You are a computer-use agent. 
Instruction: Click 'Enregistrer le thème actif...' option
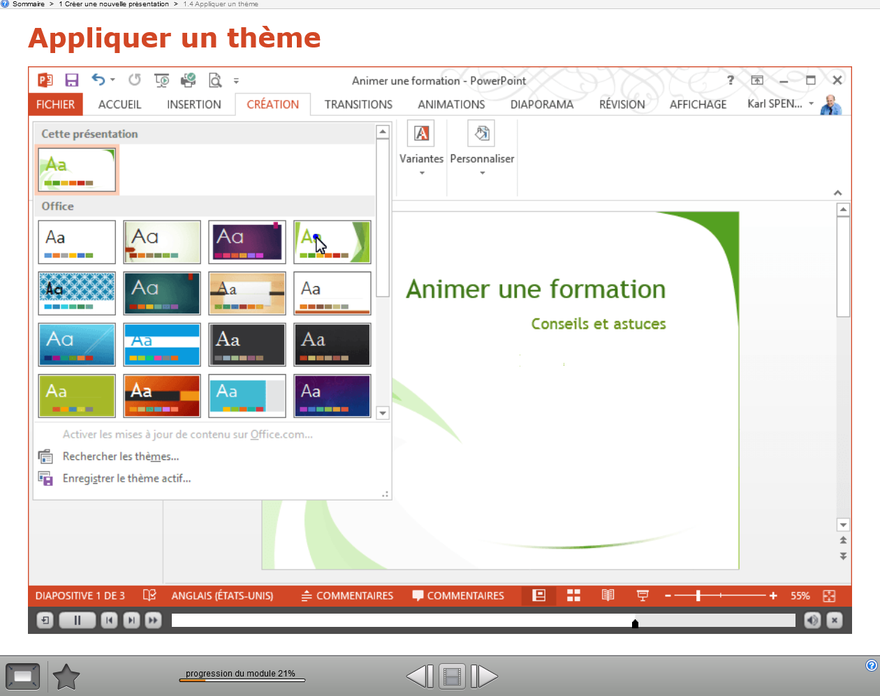pyautogui.click(x=126, y=478)
